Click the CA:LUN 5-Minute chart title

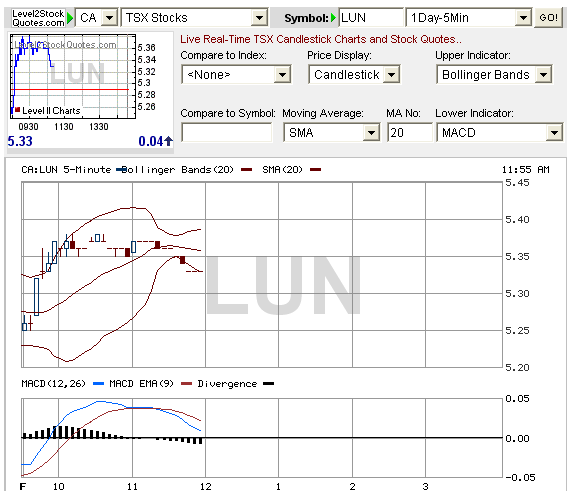coord(66,169)
